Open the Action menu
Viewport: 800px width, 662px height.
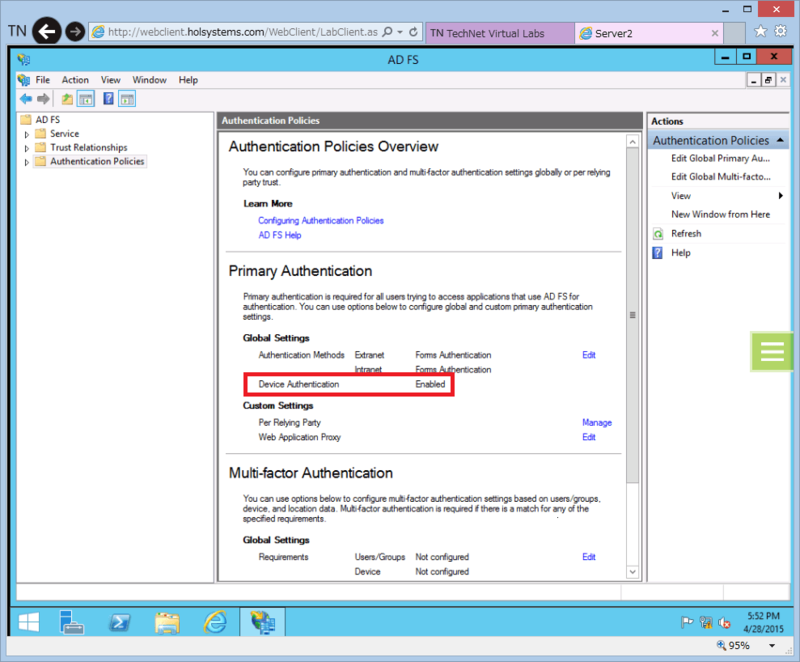75,80
